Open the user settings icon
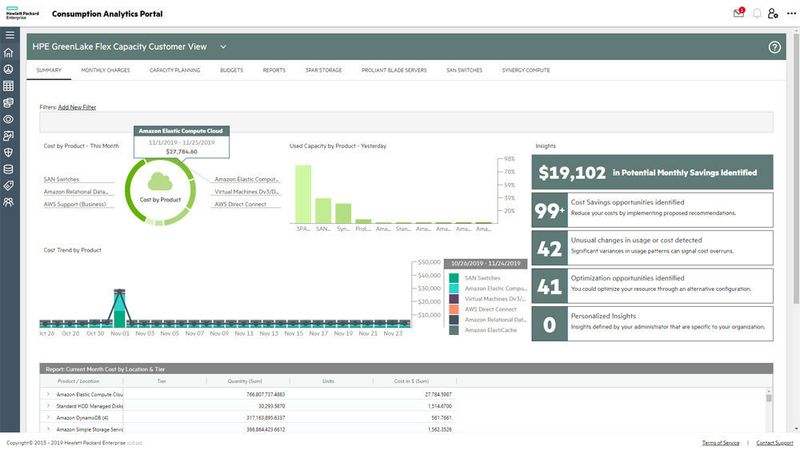 coord(773,14)
